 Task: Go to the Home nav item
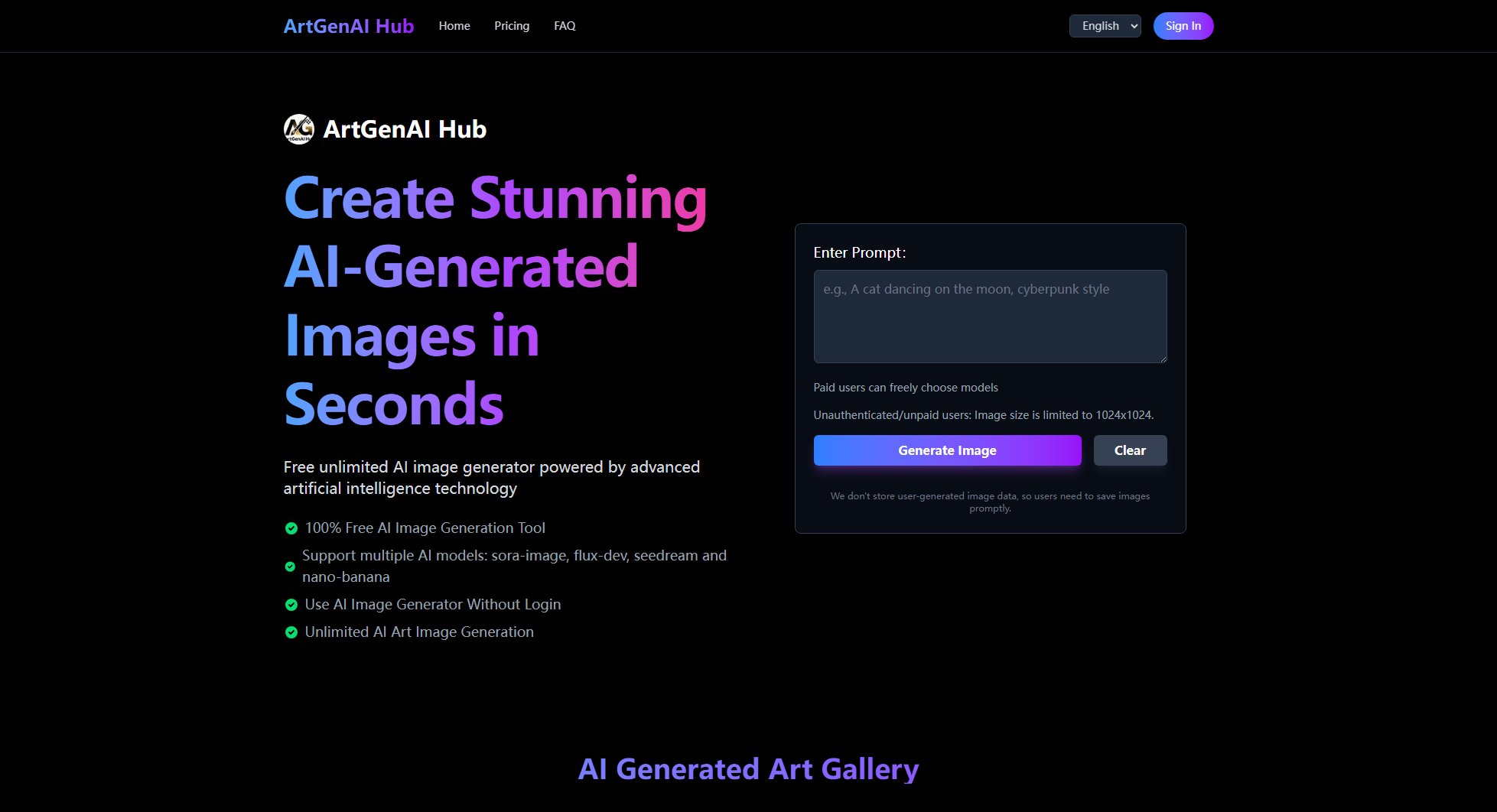click(x=454, y=26)
